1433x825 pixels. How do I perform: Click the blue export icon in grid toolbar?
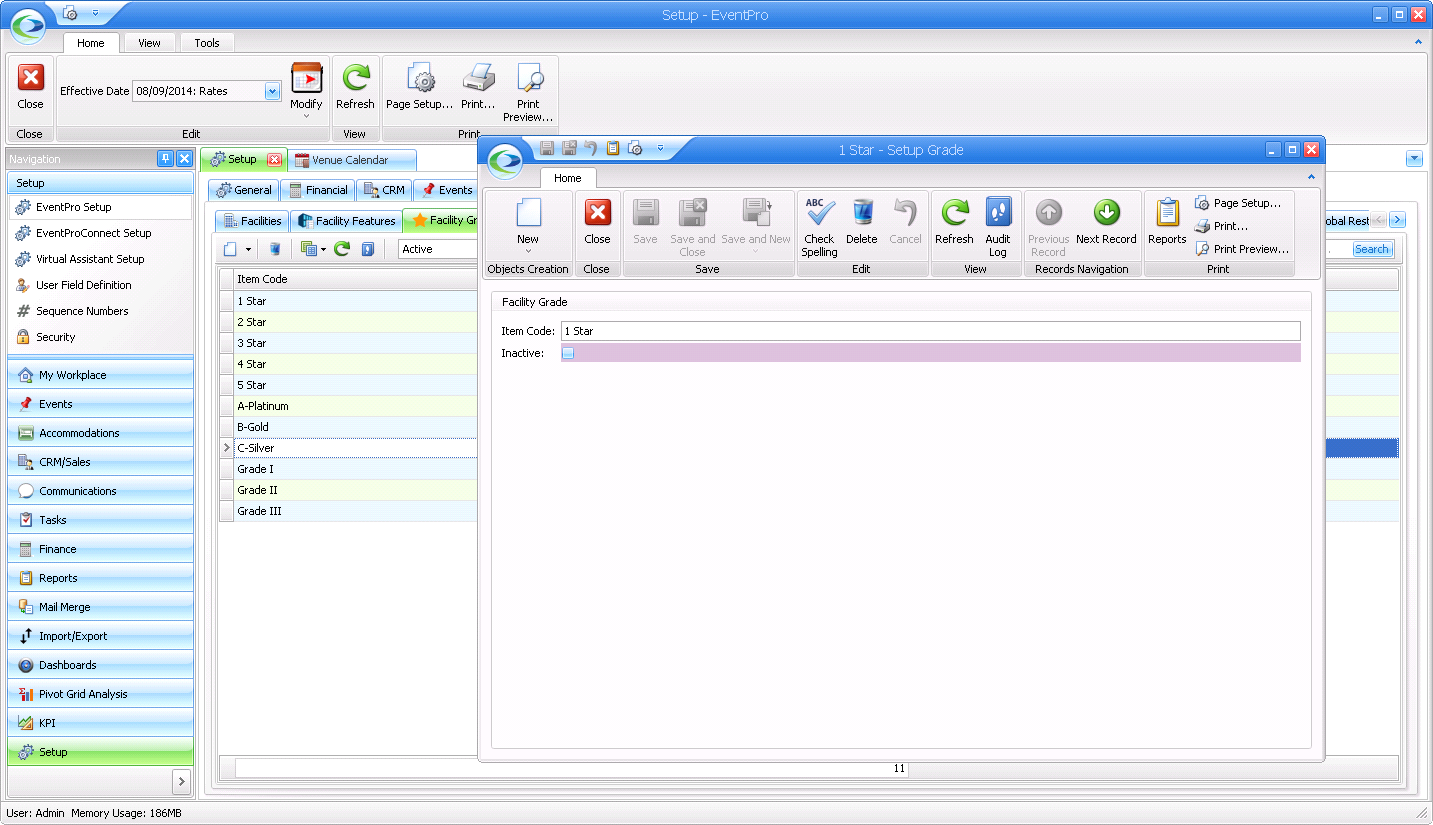(x=367, y=249)
